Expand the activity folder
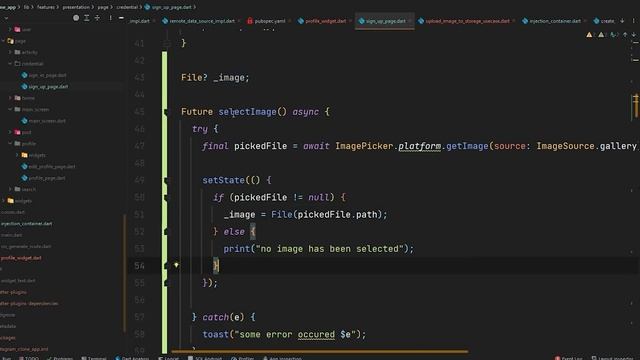The height and width of the screenshot is (360, 640). [x=10, y=52]
